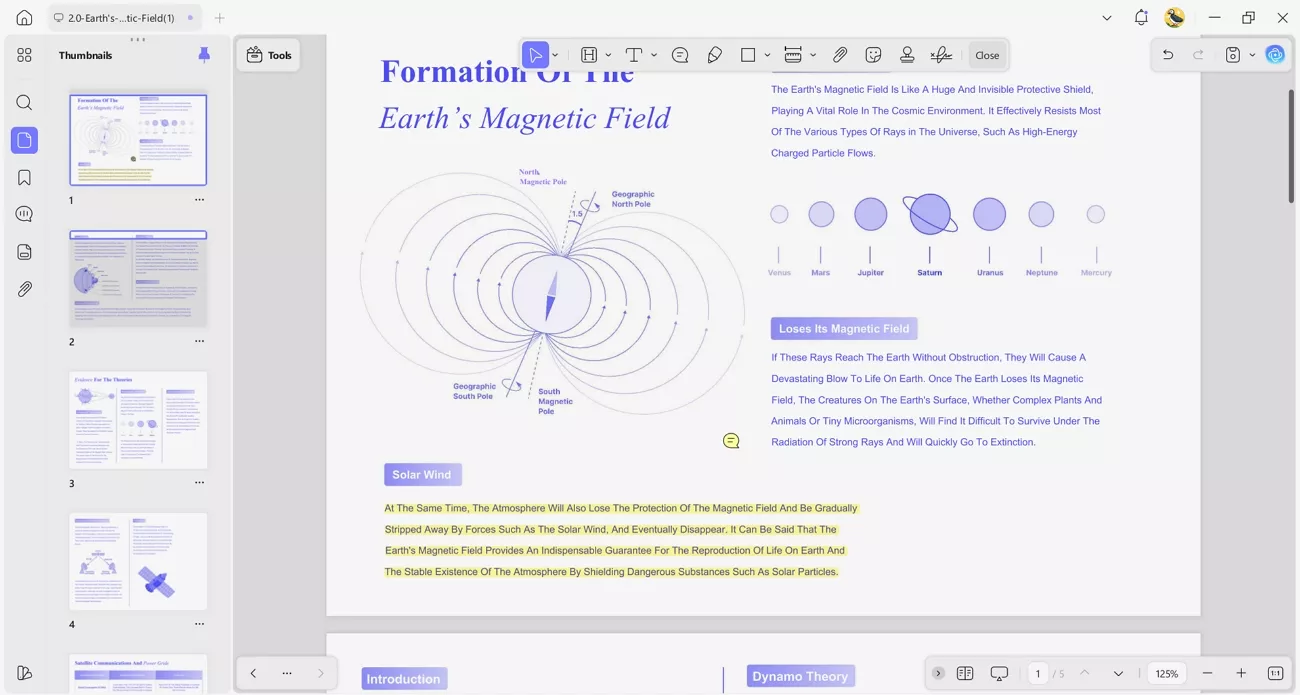Open the bookmarks panel in the sidebar
The width and height of the screenshot is (1300, 695).
point(24,177)
